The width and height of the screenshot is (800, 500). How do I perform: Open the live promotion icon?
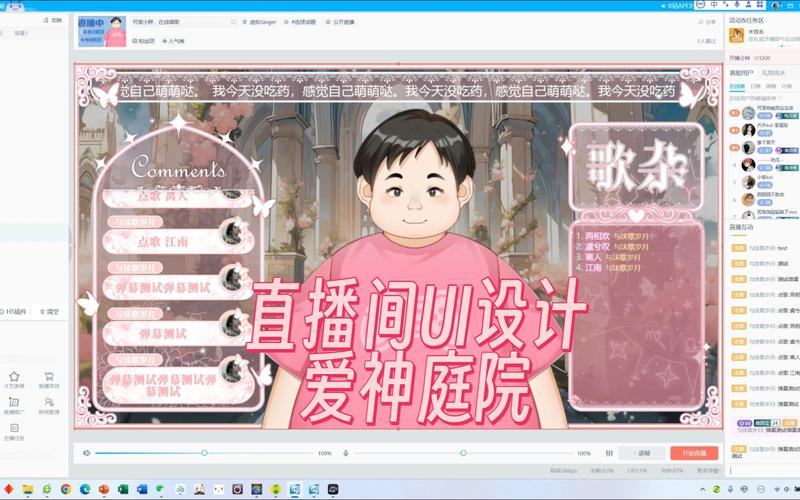pos(14,403)
